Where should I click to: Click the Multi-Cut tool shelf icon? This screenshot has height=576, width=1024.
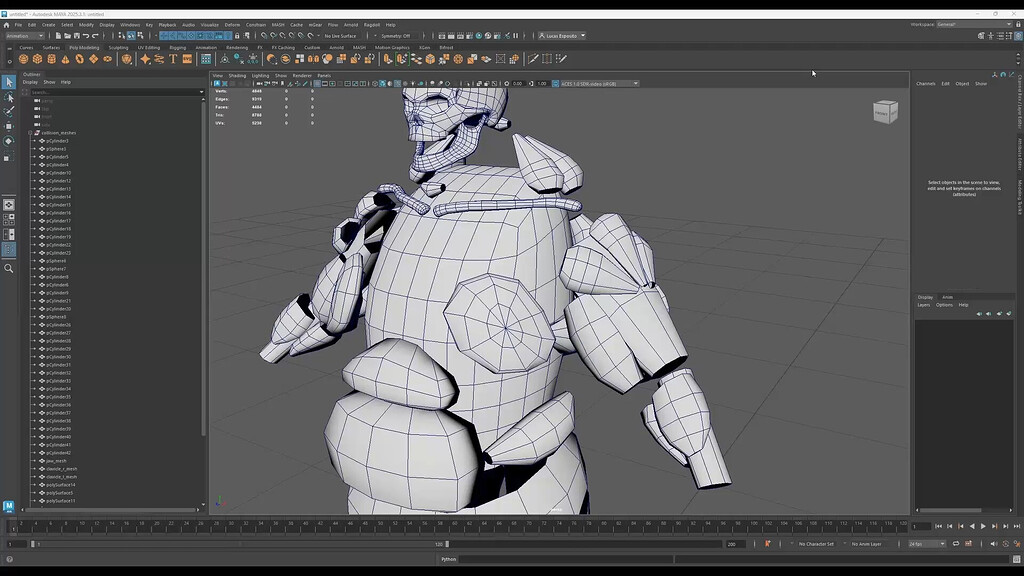pyautogui.click(x=533, y=59)
